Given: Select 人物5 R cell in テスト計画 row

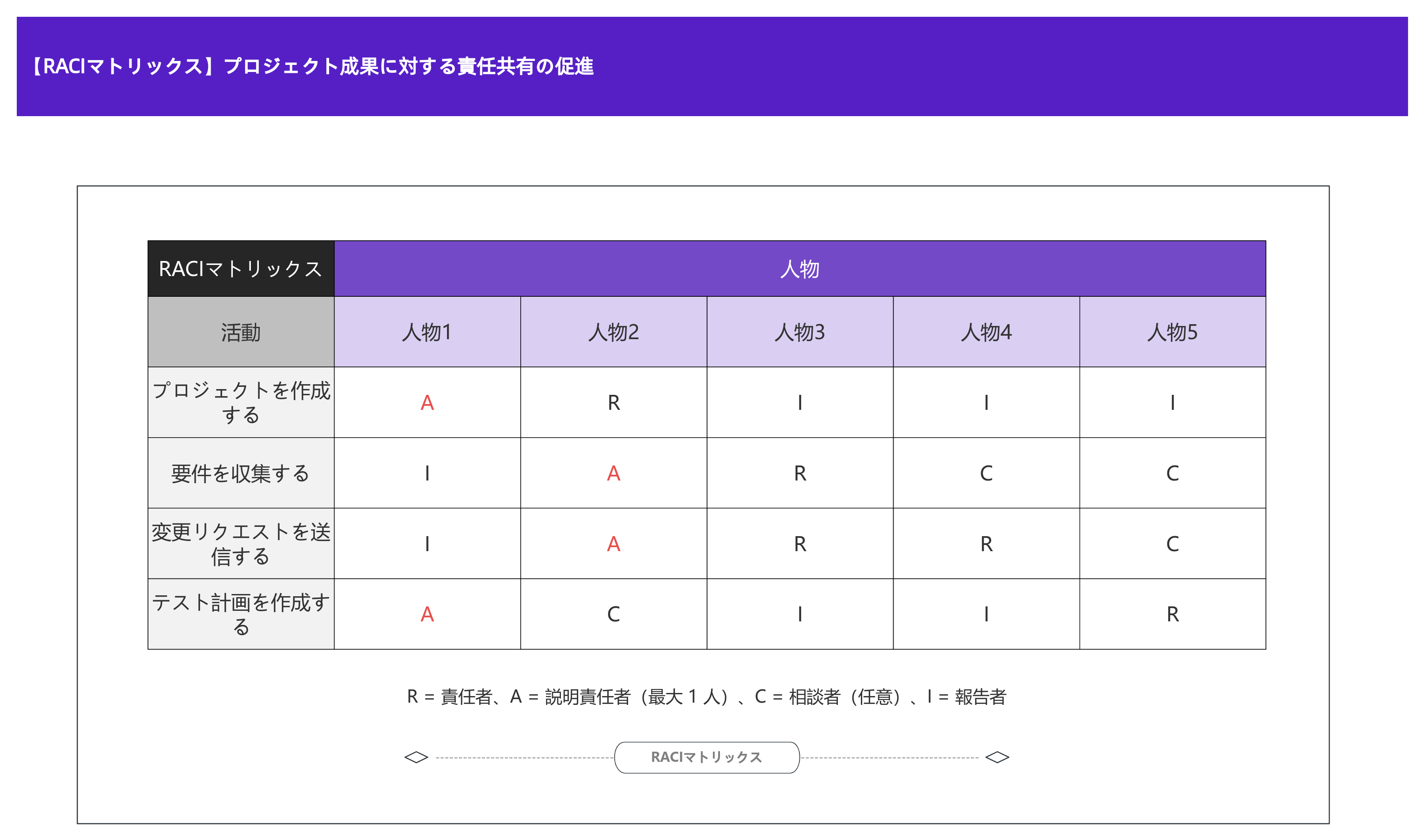Looking at the screenshot, I should 1173,614.
